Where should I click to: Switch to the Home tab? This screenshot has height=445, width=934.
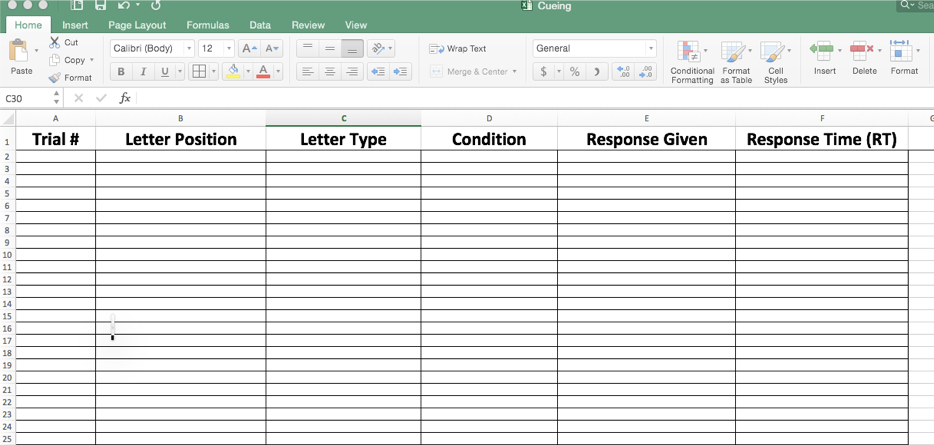pyautogui.click(x=28, y=25)
